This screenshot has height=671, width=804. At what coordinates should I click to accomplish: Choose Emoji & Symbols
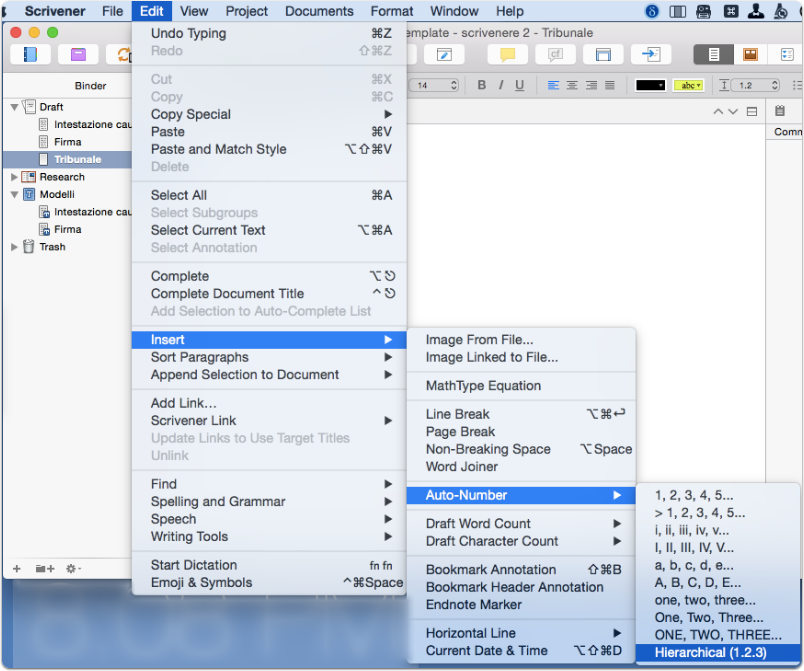pos(269,582)
